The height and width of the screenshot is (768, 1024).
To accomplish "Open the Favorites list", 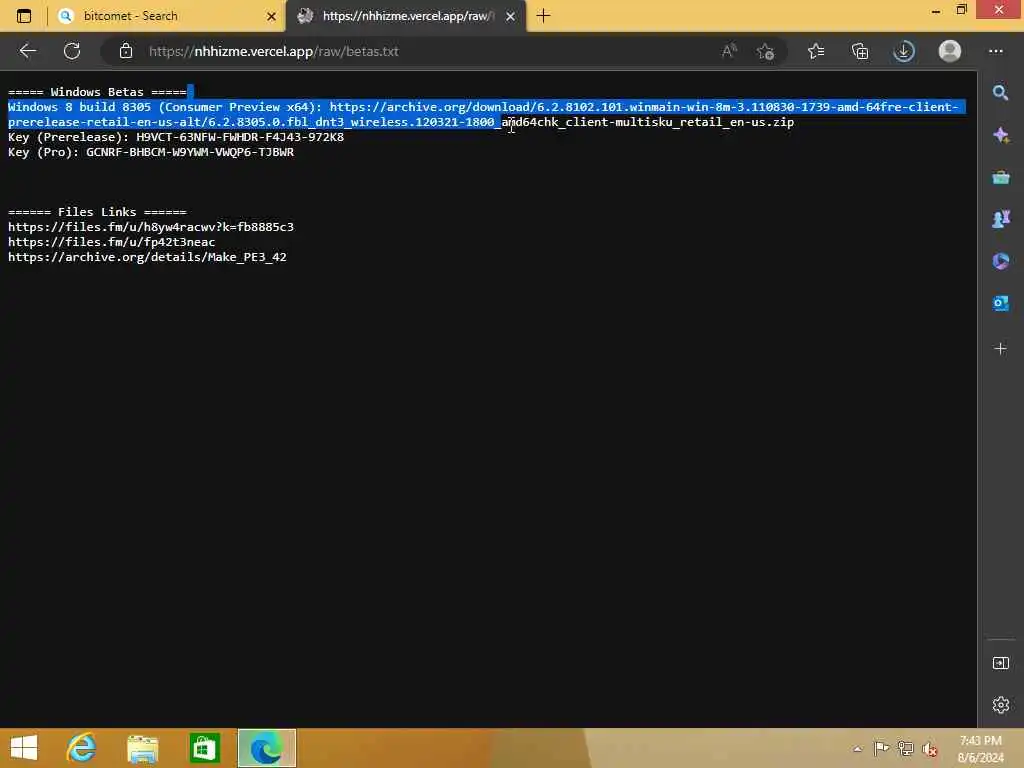I will click(x=816, y=51).
